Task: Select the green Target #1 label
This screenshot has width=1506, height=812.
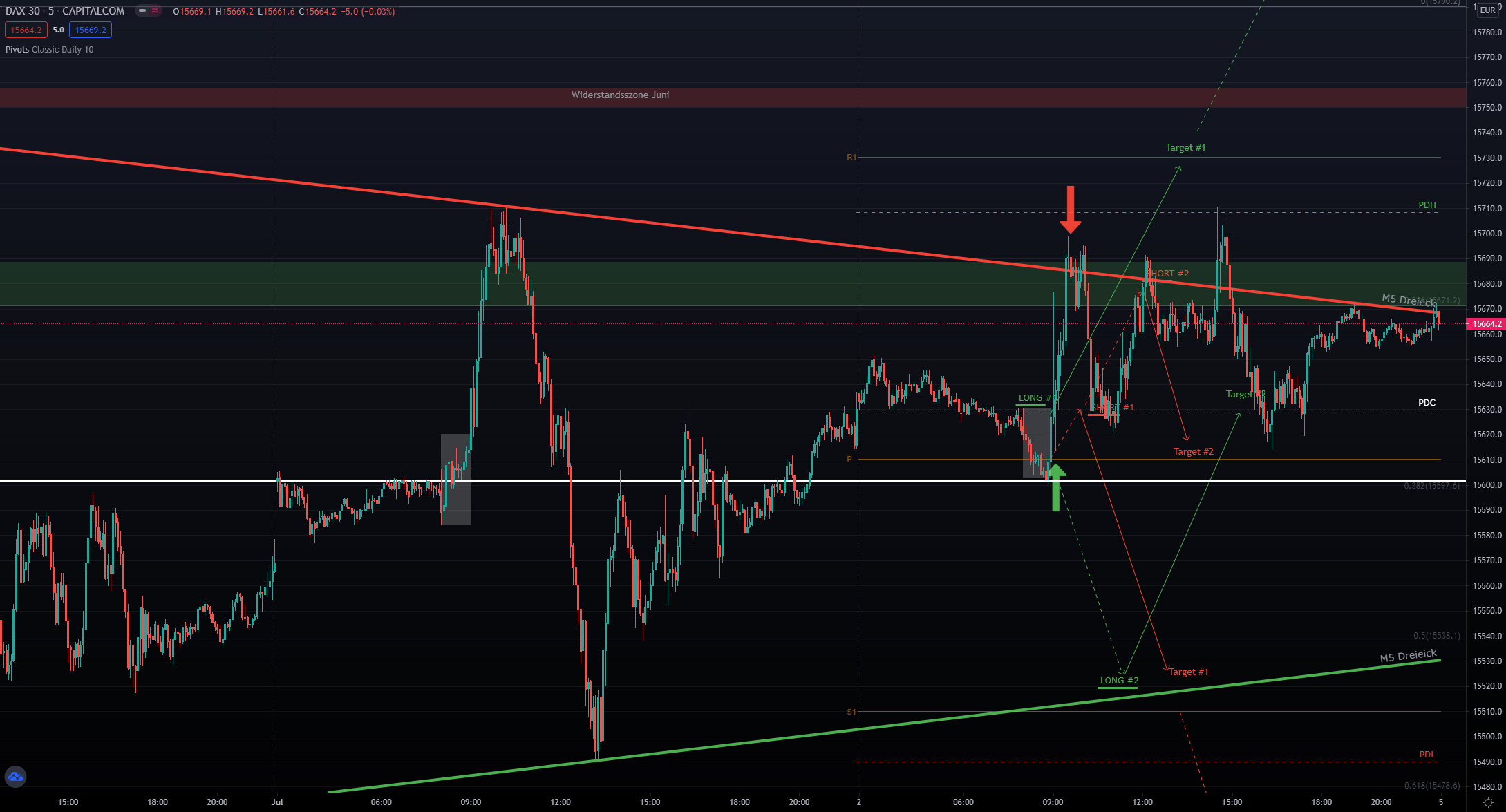Action: (x=1185, y=148)
